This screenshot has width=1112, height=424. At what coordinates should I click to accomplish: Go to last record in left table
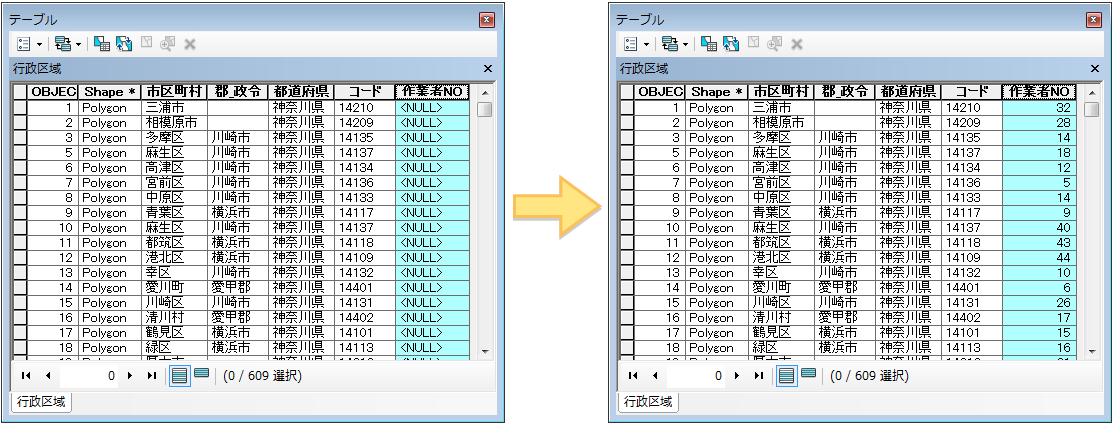coord(152,376)
